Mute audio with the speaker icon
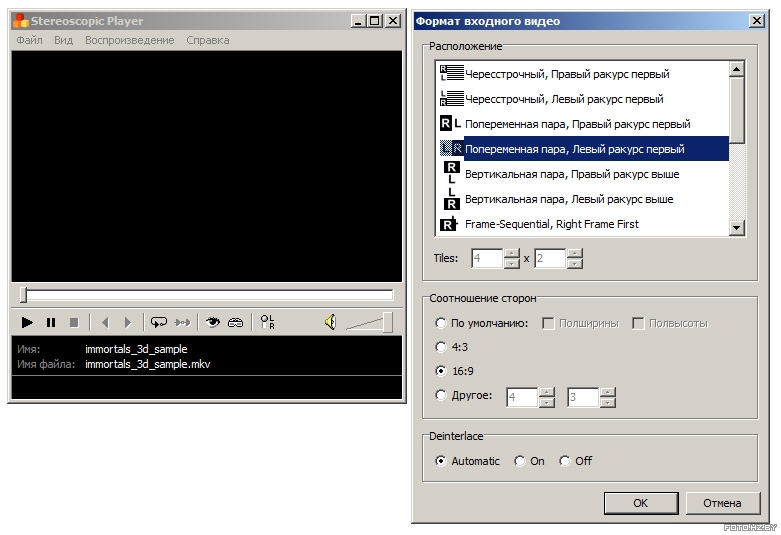The height and width of the screenshot is (535, 781). [x=330, y=322]
